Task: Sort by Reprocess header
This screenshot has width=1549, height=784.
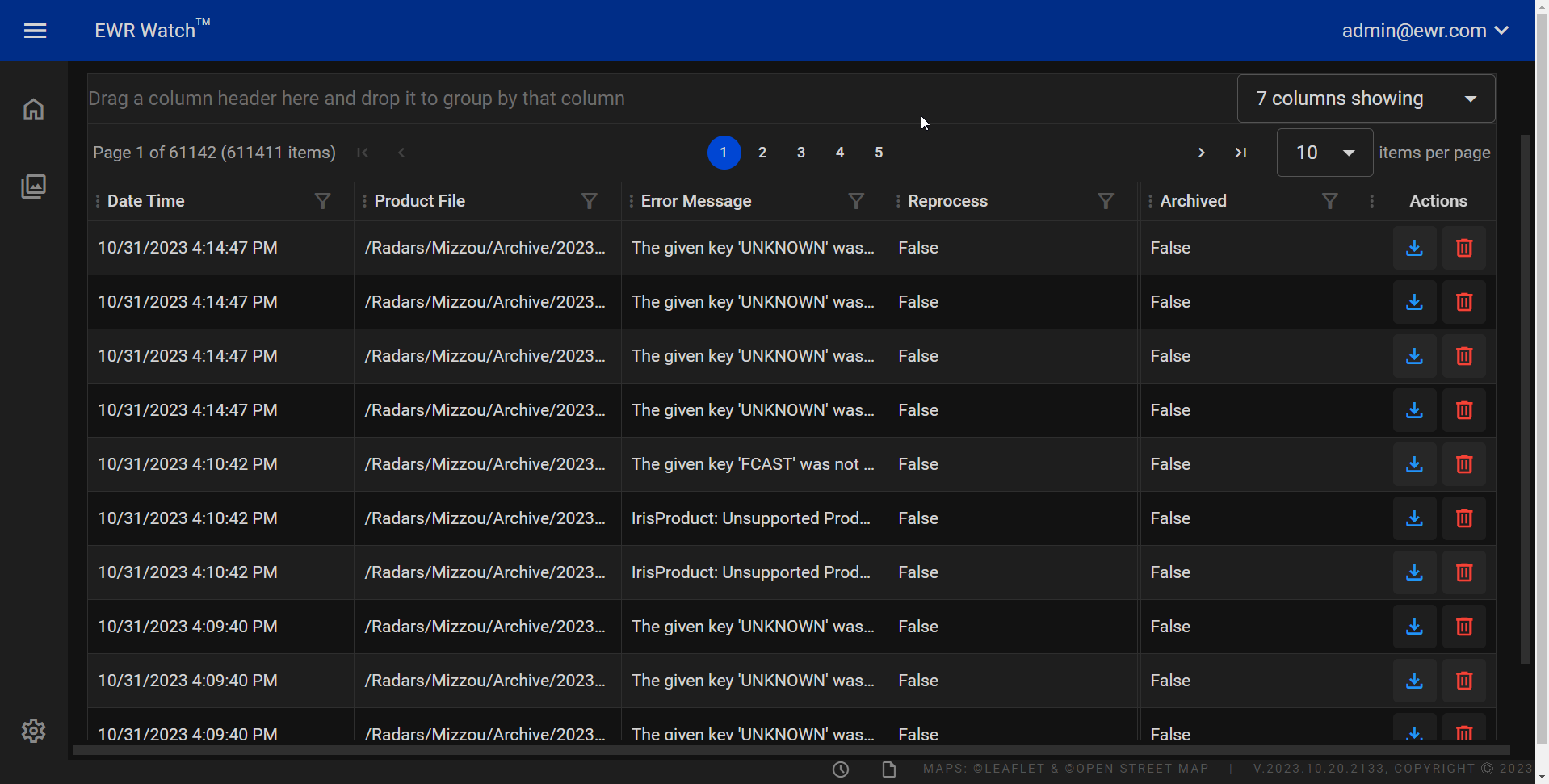Action: [947, 201]
